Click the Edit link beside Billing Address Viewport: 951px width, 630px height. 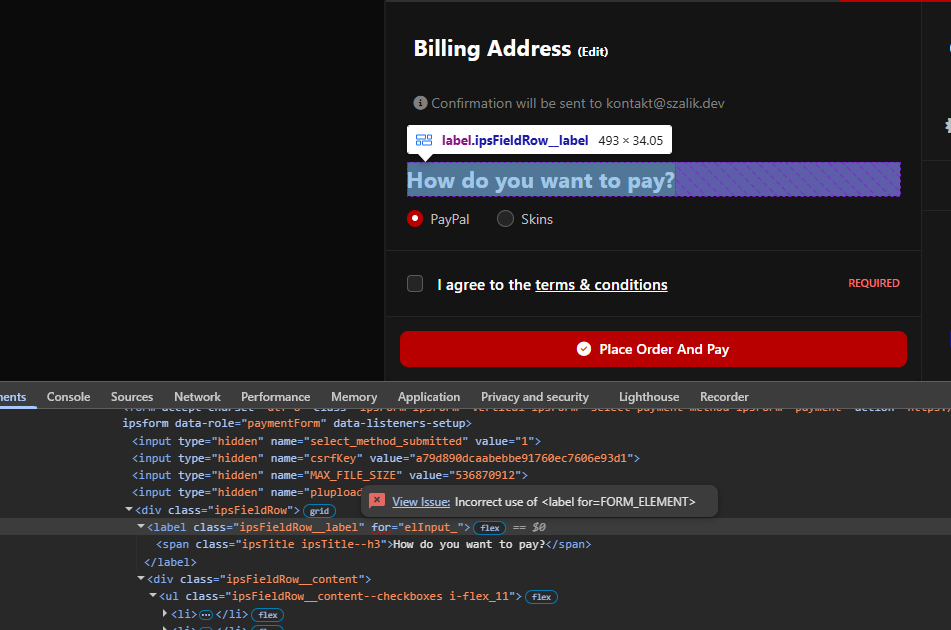(592, 51)
